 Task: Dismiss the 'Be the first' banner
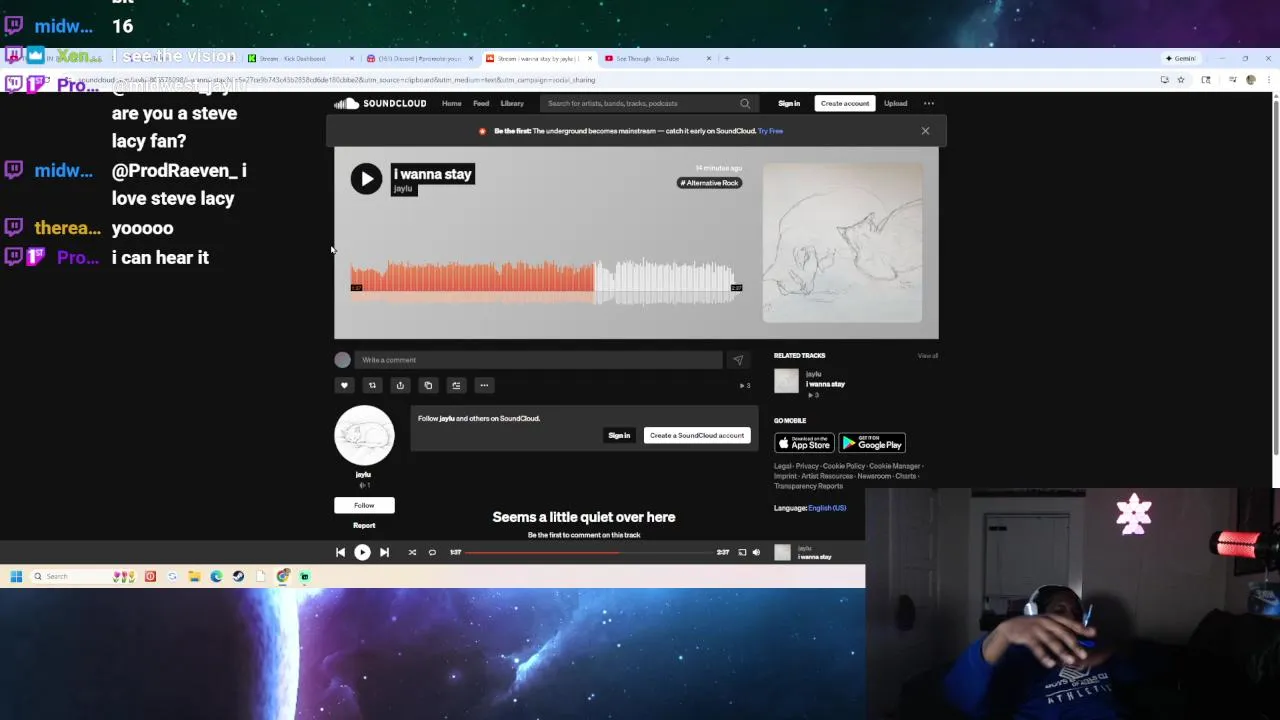925,131
